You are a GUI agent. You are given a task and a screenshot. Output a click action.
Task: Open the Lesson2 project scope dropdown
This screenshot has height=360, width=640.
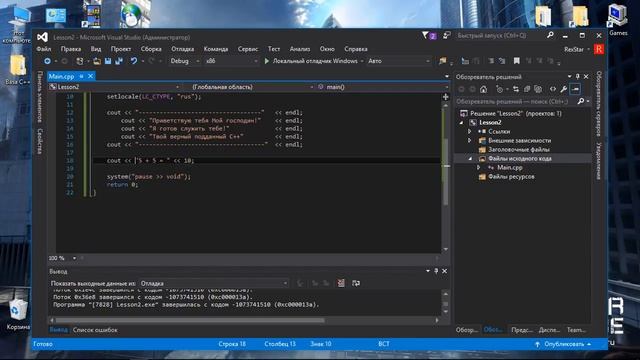(114, 87)
